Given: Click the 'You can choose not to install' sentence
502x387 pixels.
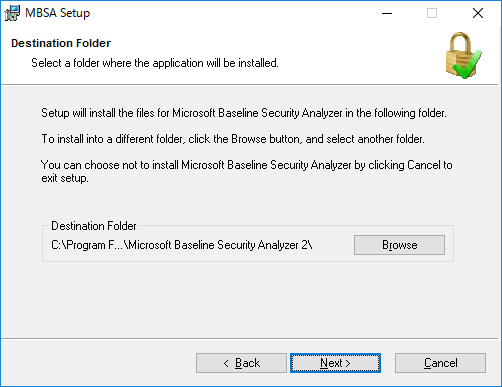Looking at the screenshot, I should (247, 165).
